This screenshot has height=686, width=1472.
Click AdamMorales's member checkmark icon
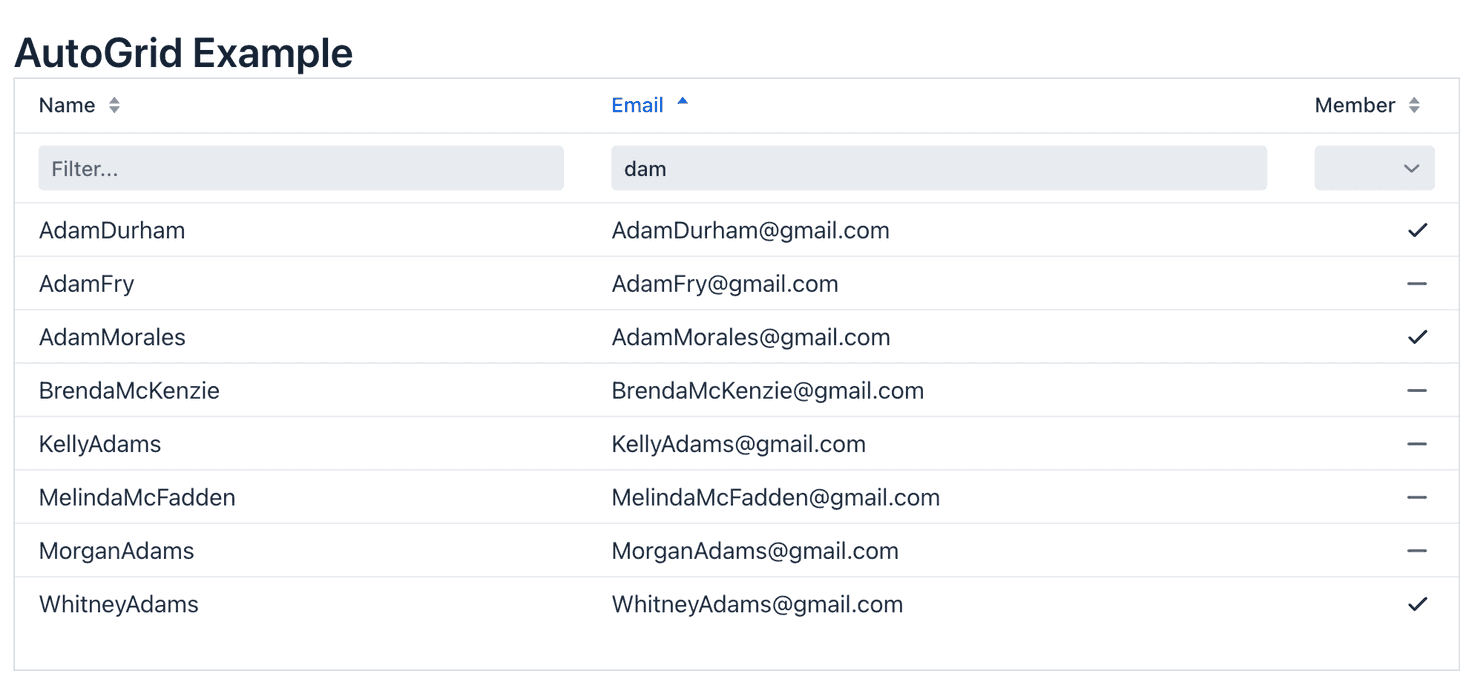point(1416,338)
